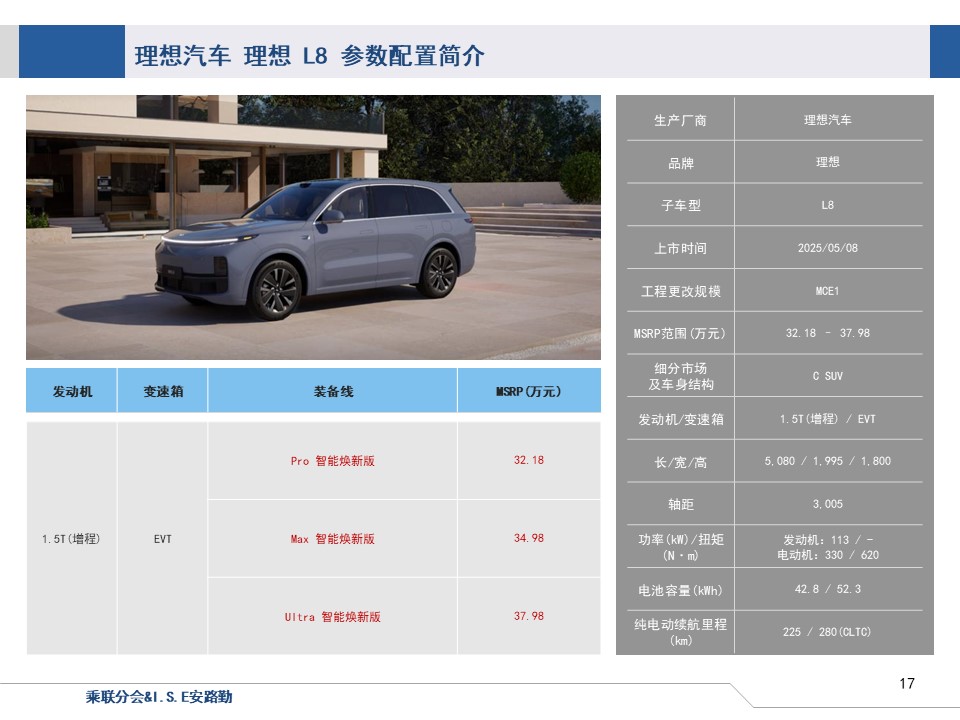Click the "工程更改规模" spec label
Screen dimensions: 960x720
point(681,291)
